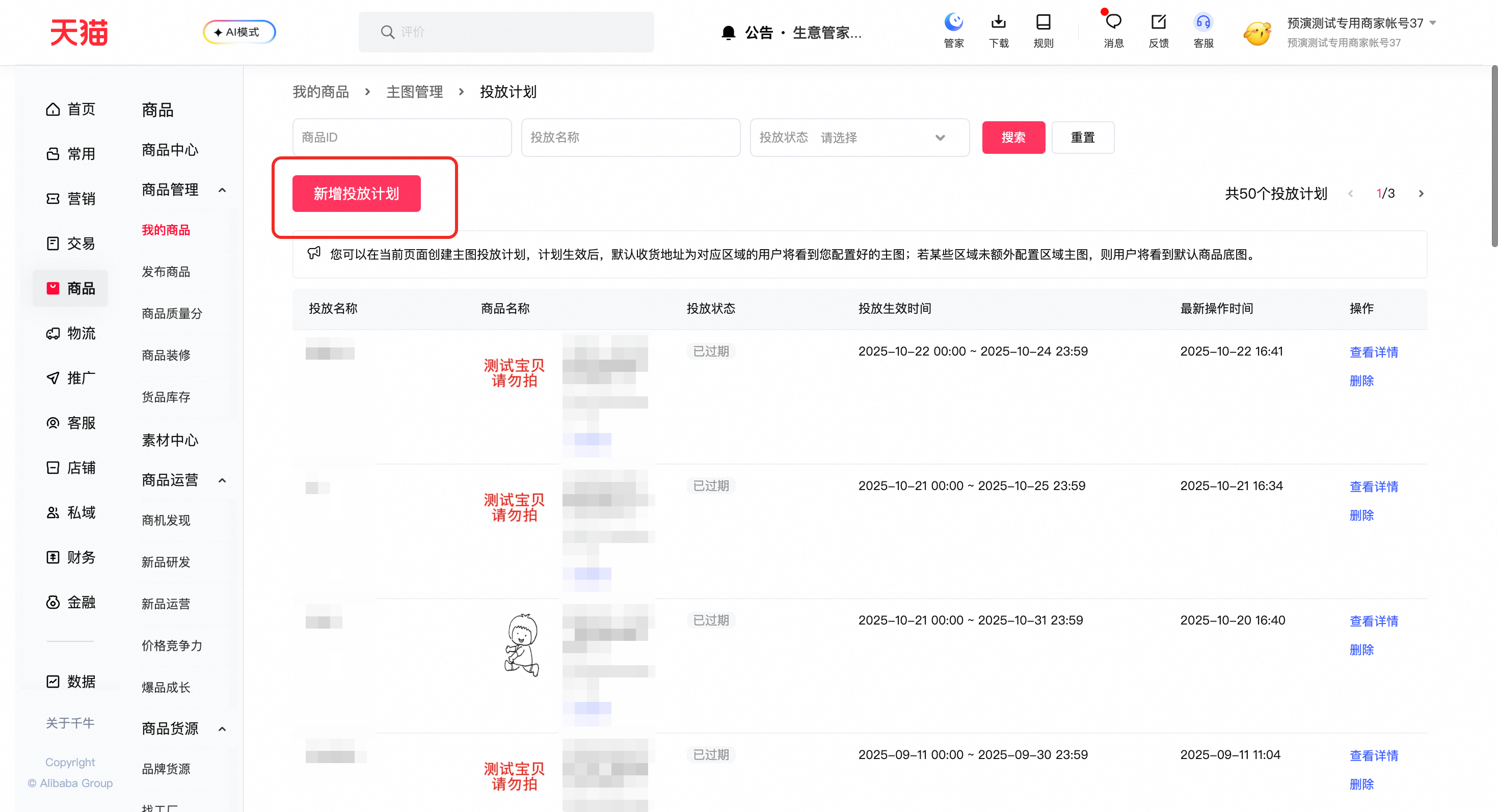
Task: Delete the plan operated 2025-10-22 16:41
Action: click(1361, 381)
